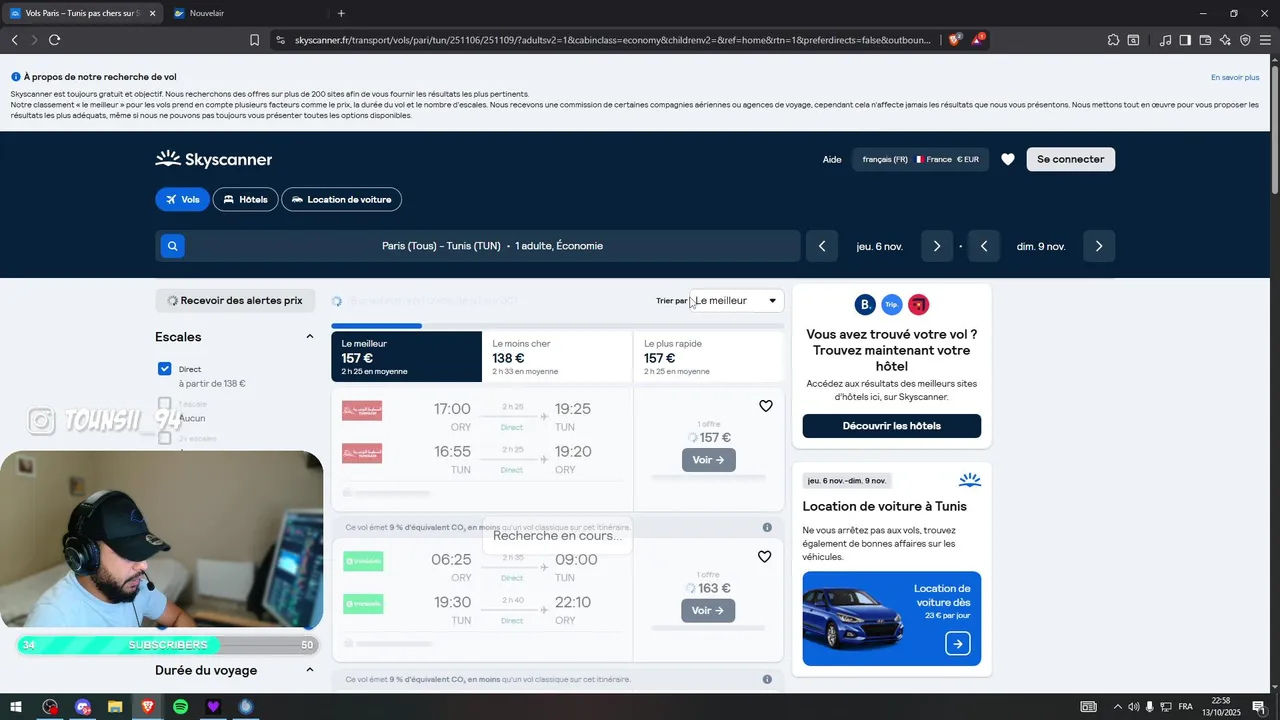This screenshot has width=1280, height=720.
Task: Click Découvrir les hôtels button
Action: pos(891,426)
